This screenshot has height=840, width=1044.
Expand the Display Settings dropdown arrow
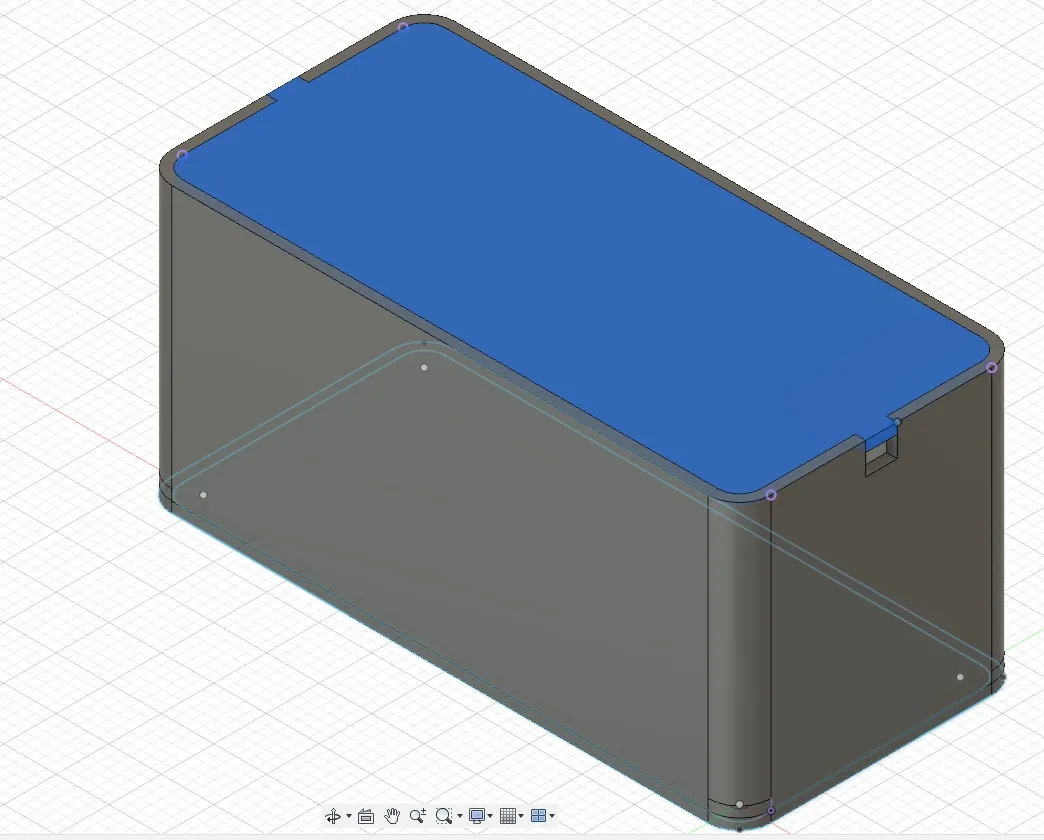point(490,816)
